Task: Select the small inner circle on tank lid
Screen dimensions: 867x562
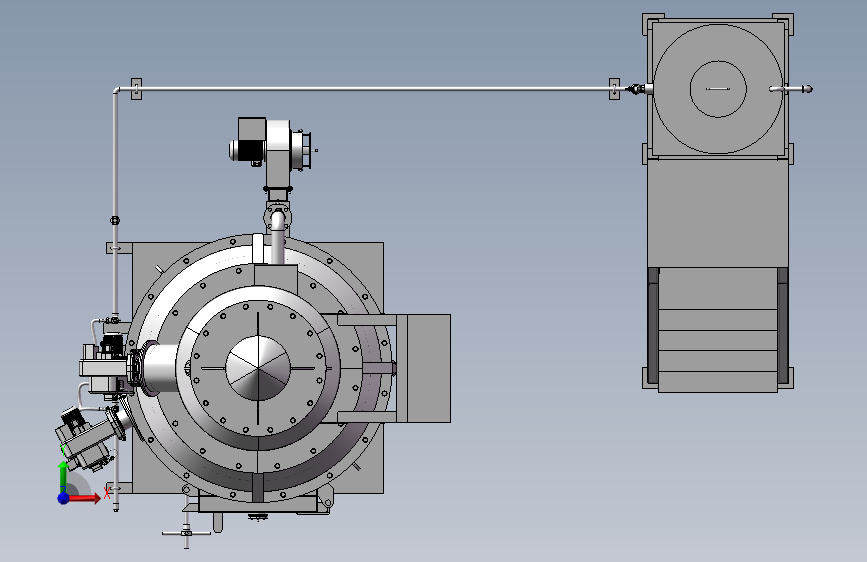Action: point(718,89)
